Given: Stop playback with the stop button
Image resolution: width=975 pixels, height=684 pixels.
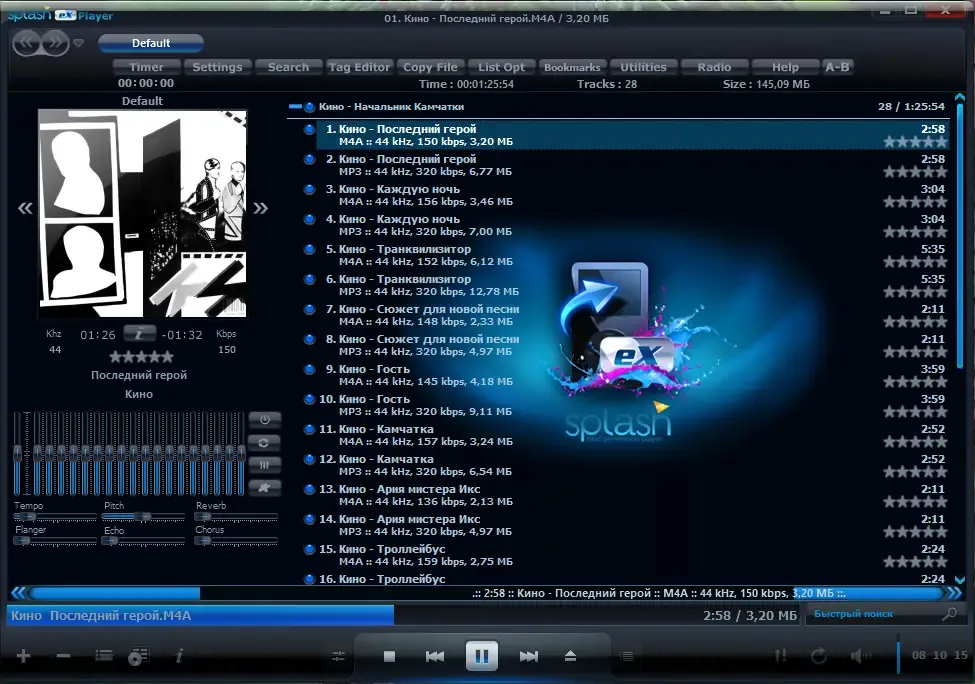Looking at the screenshot, I should pyautogui.click(x=389, y=656).
